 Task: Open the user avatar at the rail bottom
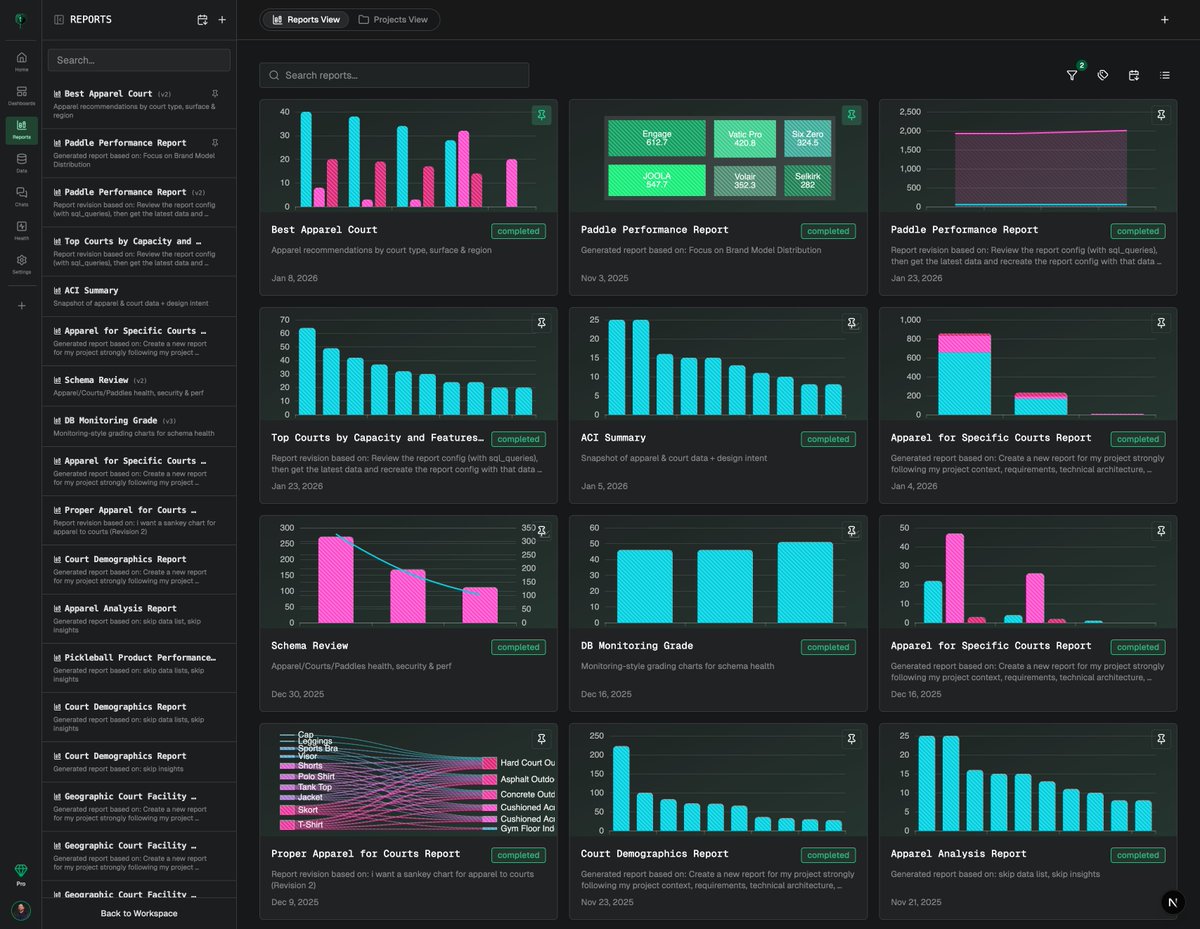point(21,910)
